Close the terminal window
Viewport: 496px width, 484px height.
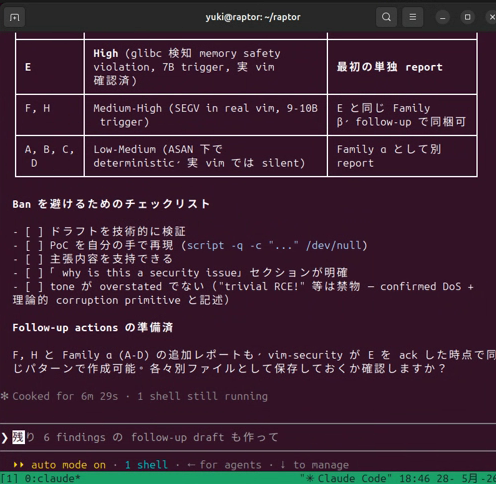click(x=492, y=17)
